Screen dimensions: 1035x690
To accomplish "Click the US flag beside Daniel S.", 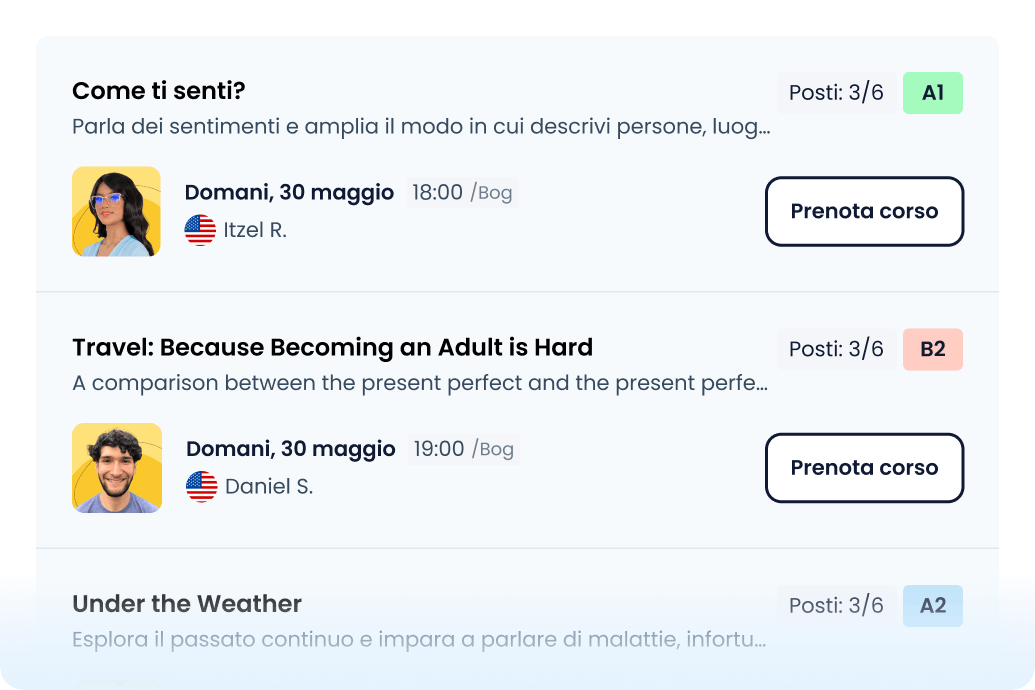I will click(201, 487).
